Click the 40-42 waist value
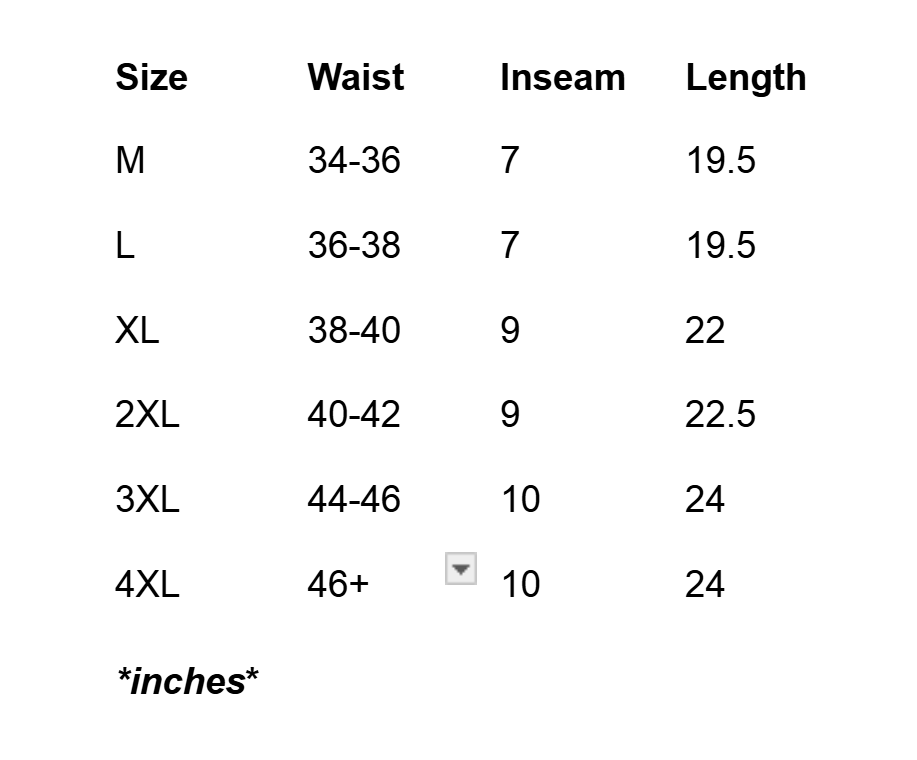Viewport: 917px width, 760px height. point(354,414)
